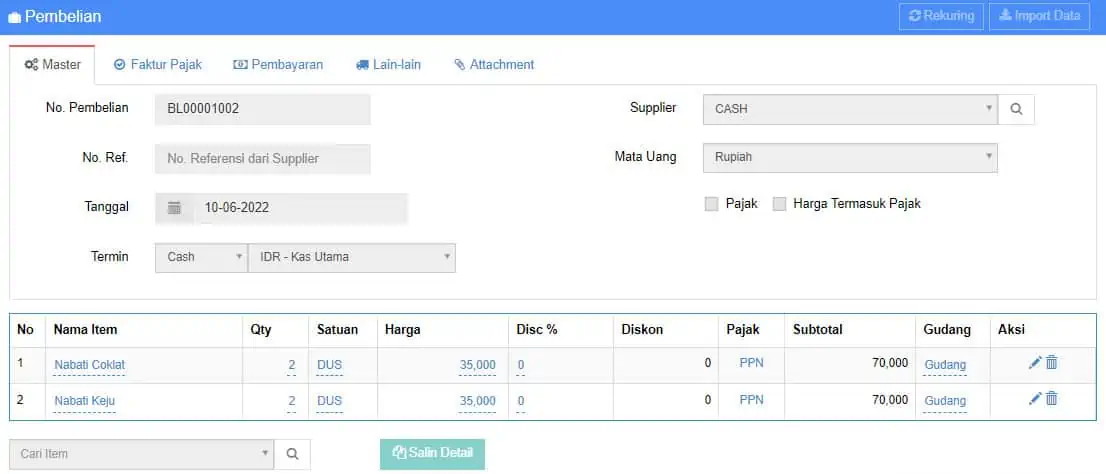Screen dimensions: 1106x474
Task: Expand the IDR - Kas Utama dropdown
Action: click(352, 257)
